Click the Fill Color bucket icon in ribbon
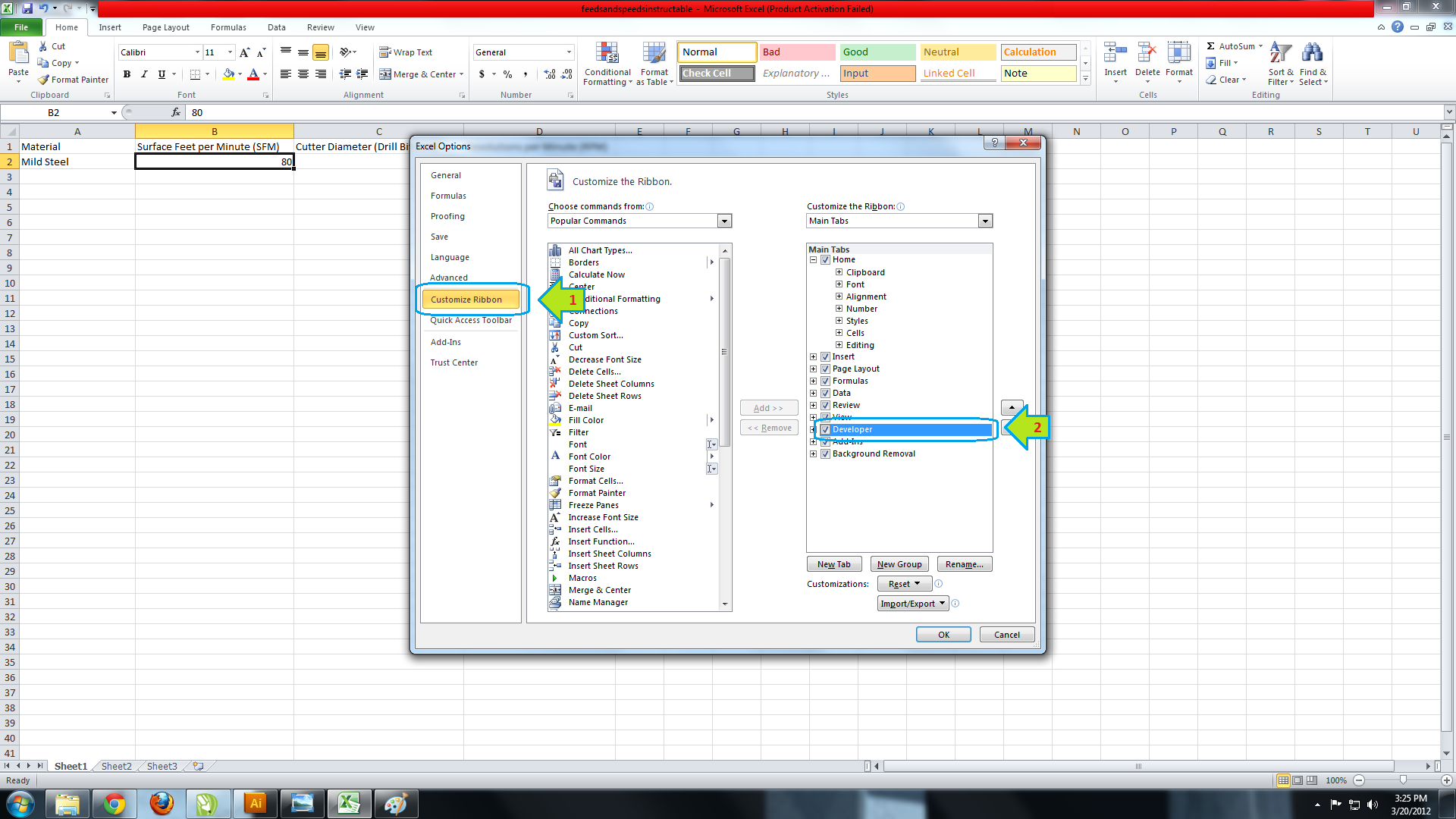Screen dimensions: 1456x819 (x=228, y=74)
